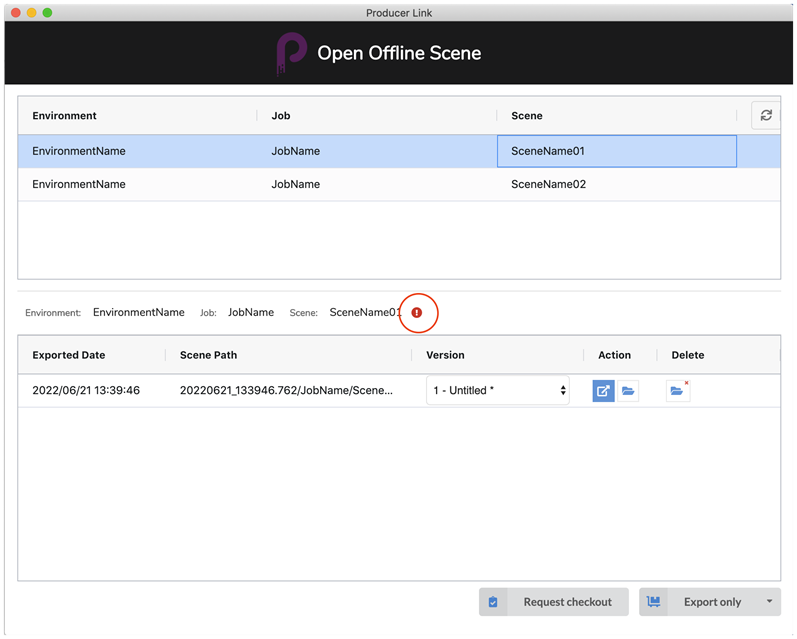The image size is (797, 639).
Task: Select the SceneName02 row
Action: (x=547, y=184)
